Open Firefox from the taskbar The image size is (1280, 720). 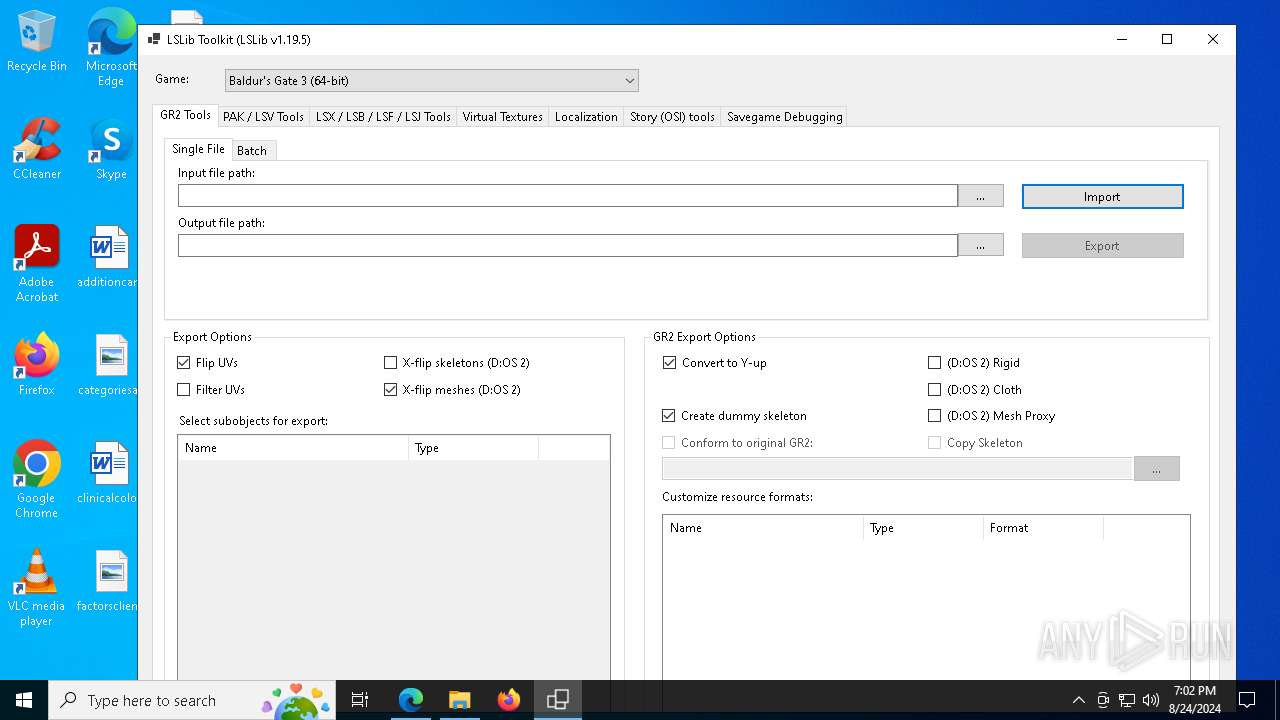508,700
